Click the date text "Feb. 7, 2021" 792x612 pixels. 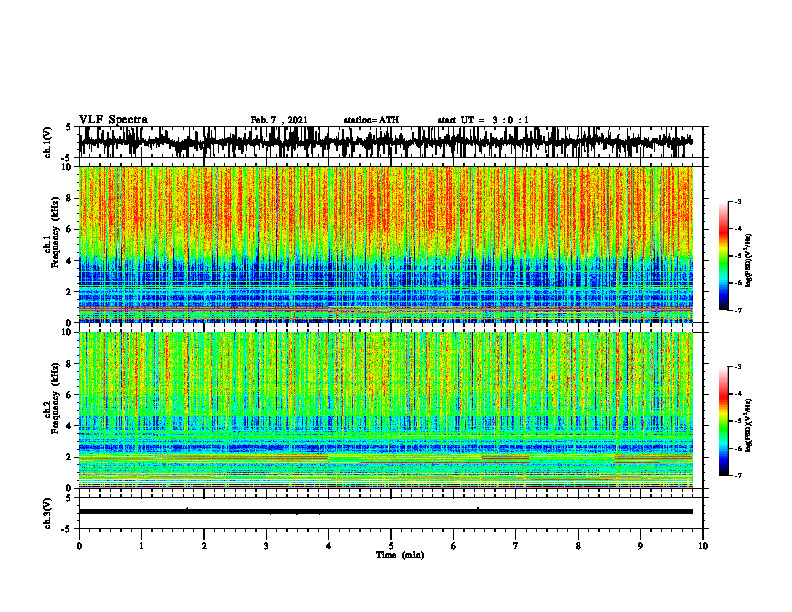point(279,120)
